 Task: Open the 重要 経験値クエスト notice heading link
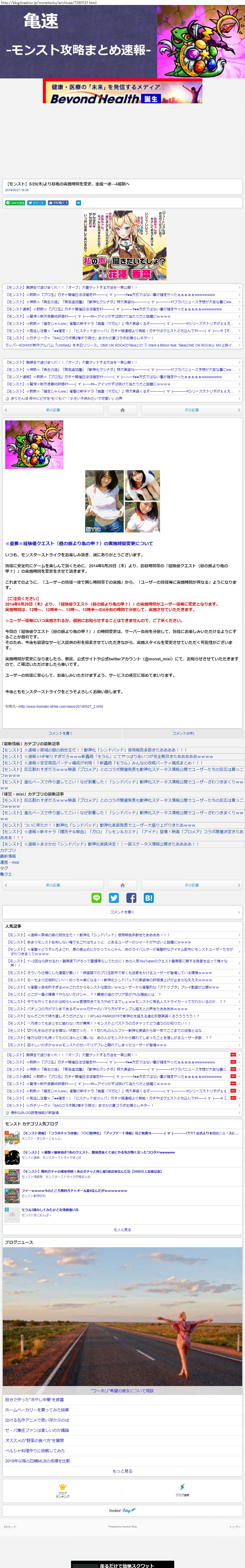coord(79,544)
